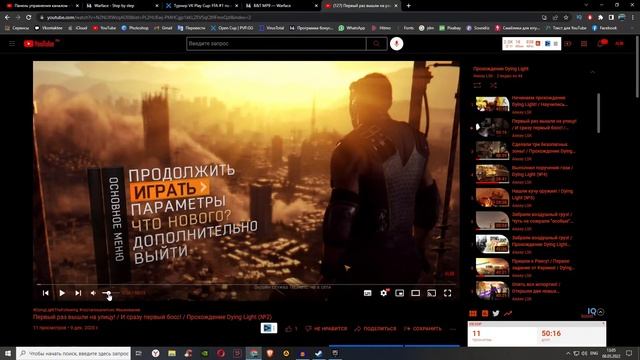Open player settings gear
Viewport: 640px width, 360px height.
click(x=384, y=293)
